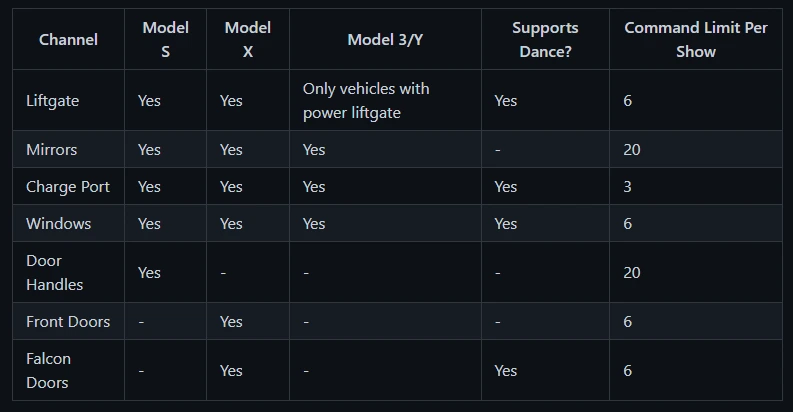Image resolution: width=793 pixels, height=412 pixels.
Task: Select Front Doors Model X Yes cell
Action: (248, 322)
